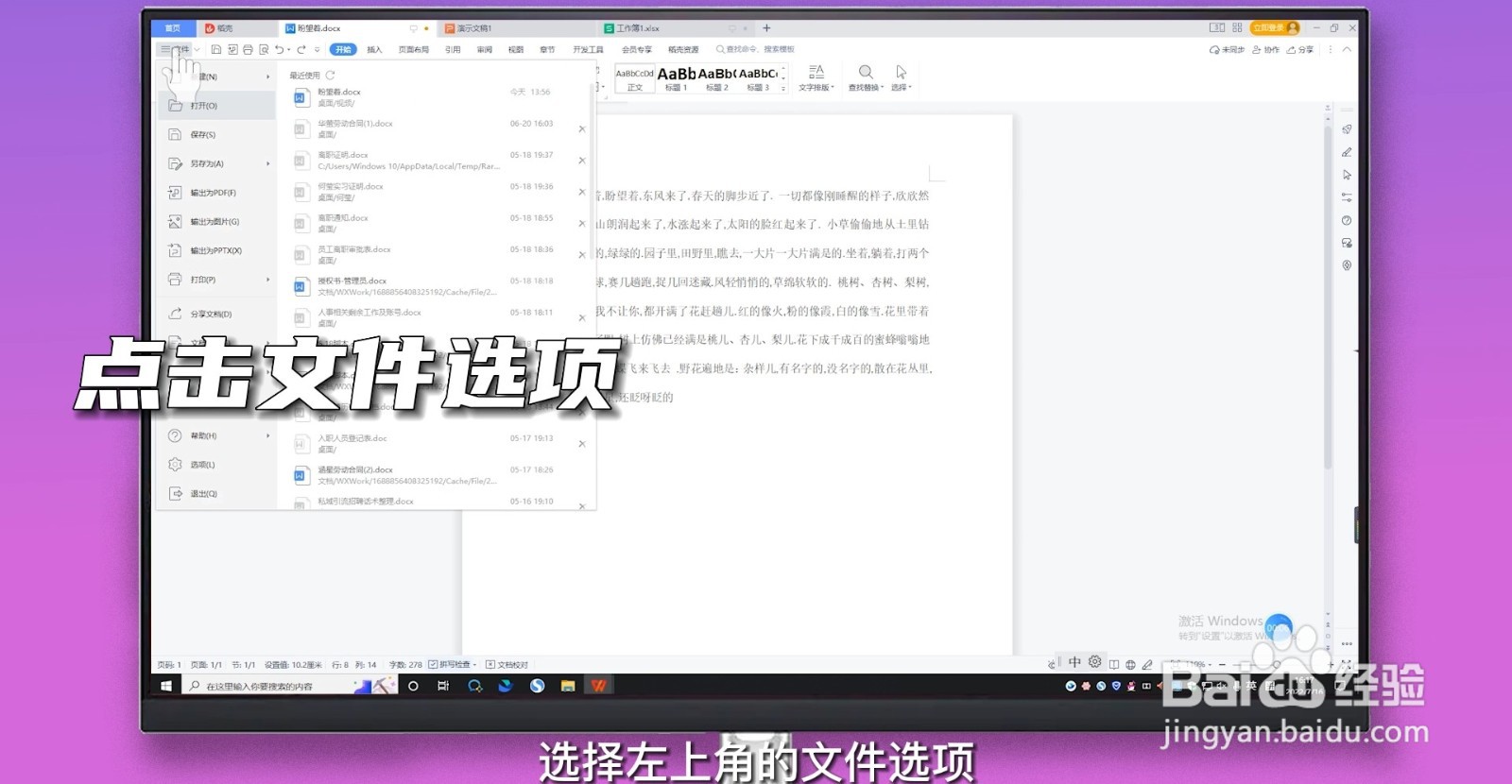Open recent file 离职证明.docx

pyautogui.click(x=434, y=161)
